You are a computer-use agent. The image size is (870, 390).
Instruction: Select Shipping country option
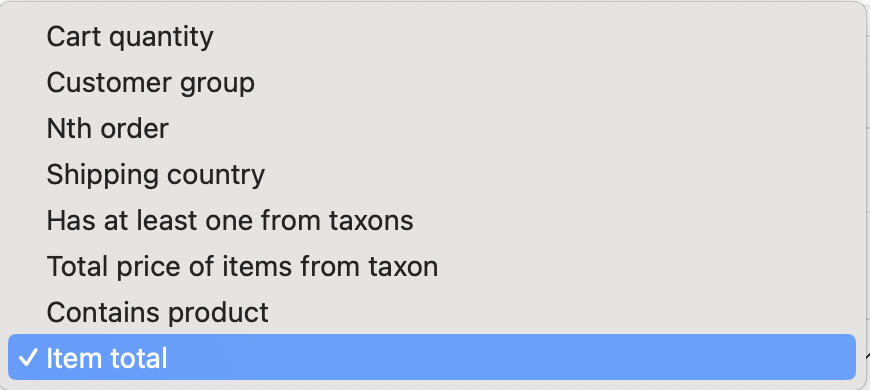432,175
